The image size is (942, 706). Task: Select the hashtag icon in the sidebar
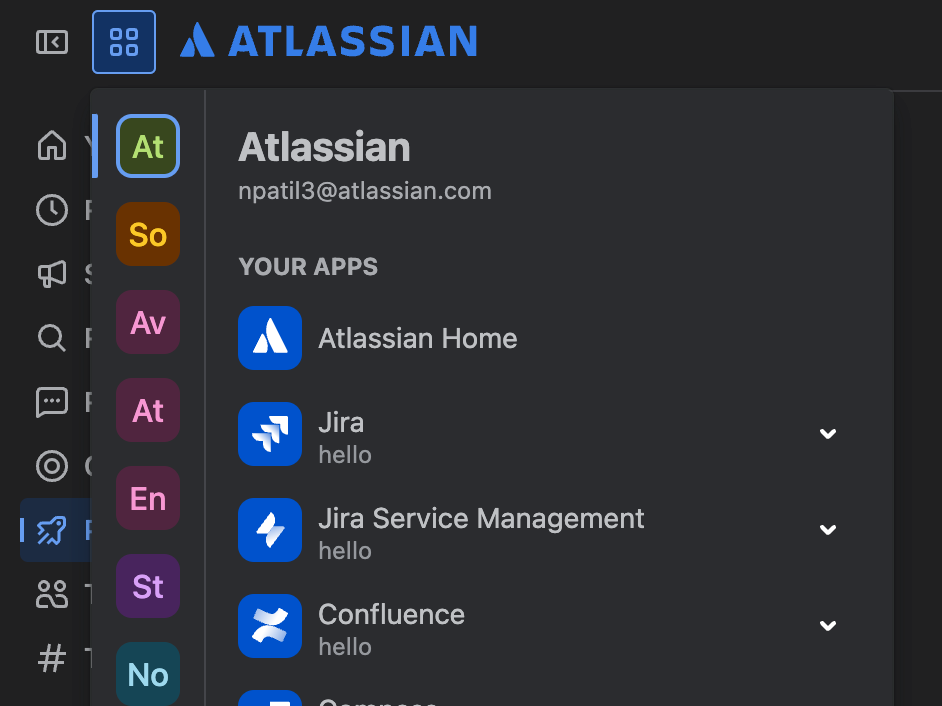pos(52,657)
